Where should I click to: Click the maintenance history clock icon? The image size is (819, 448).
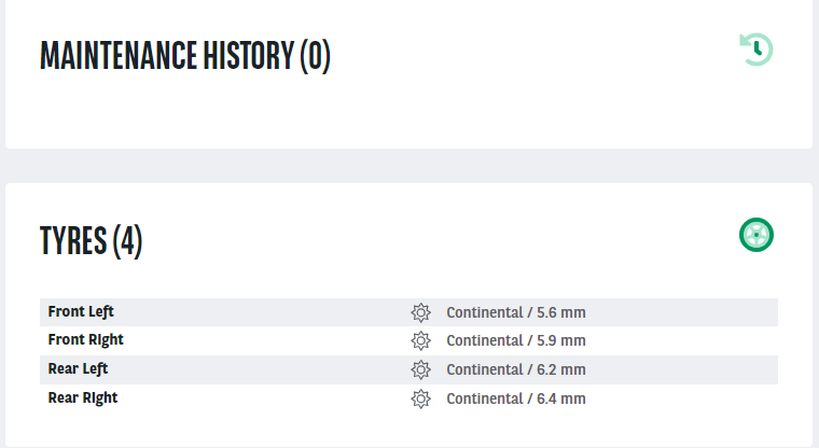[756, 50]
